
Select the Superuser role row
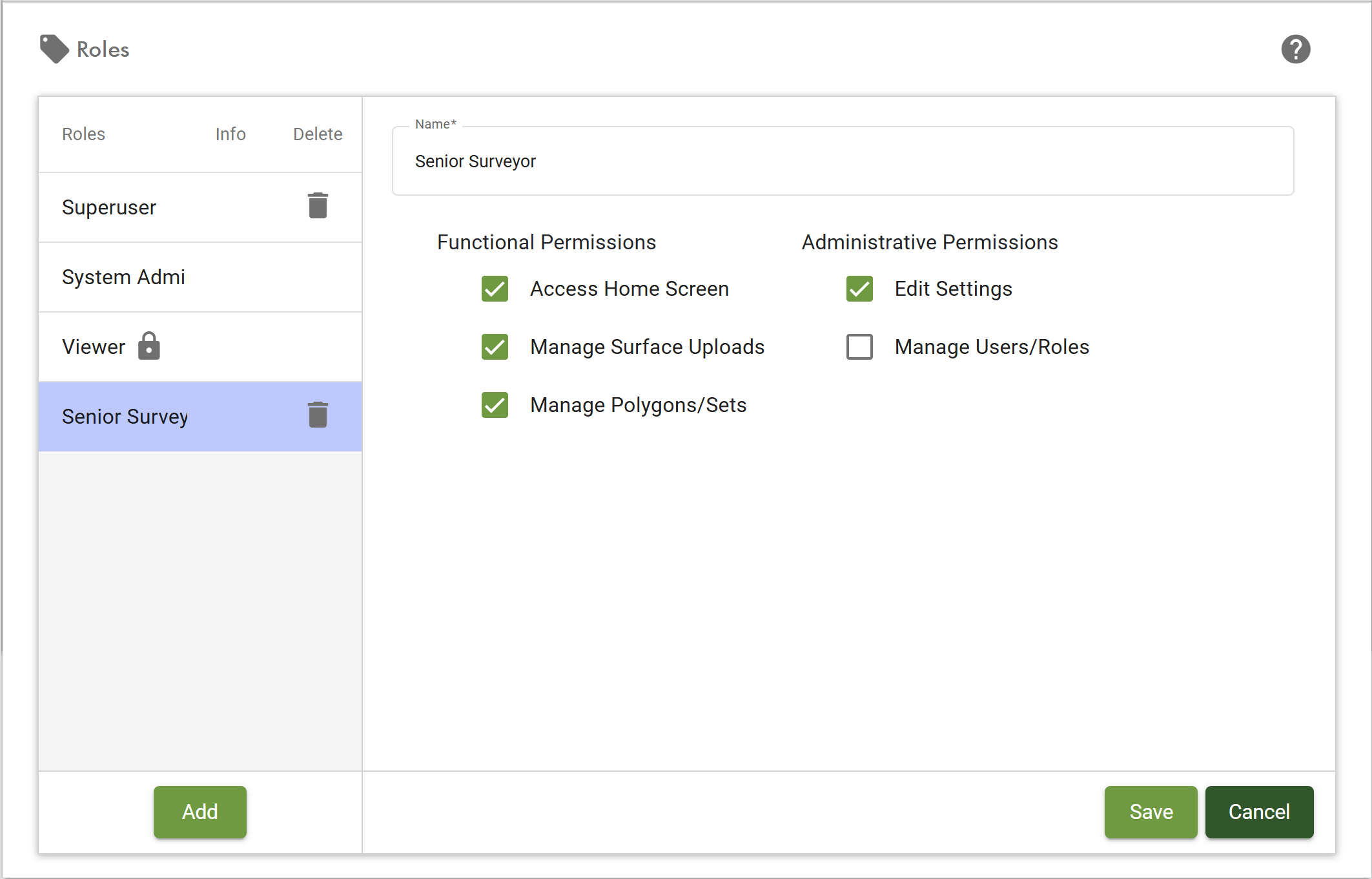coord(110,207)
